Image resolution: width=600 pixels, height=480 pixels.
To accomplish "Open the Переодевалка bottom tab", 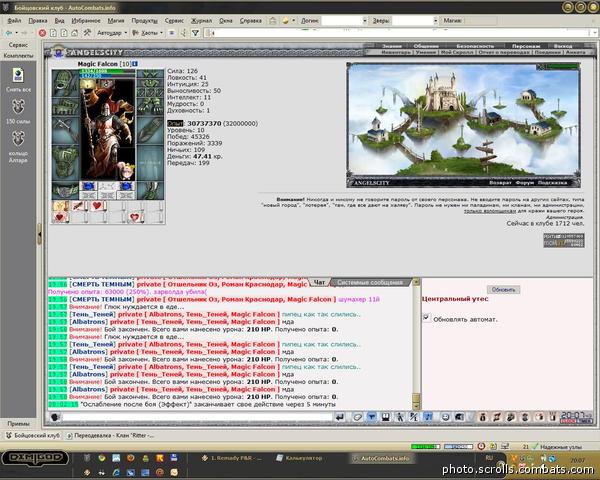I will click(x=111, y=436).
